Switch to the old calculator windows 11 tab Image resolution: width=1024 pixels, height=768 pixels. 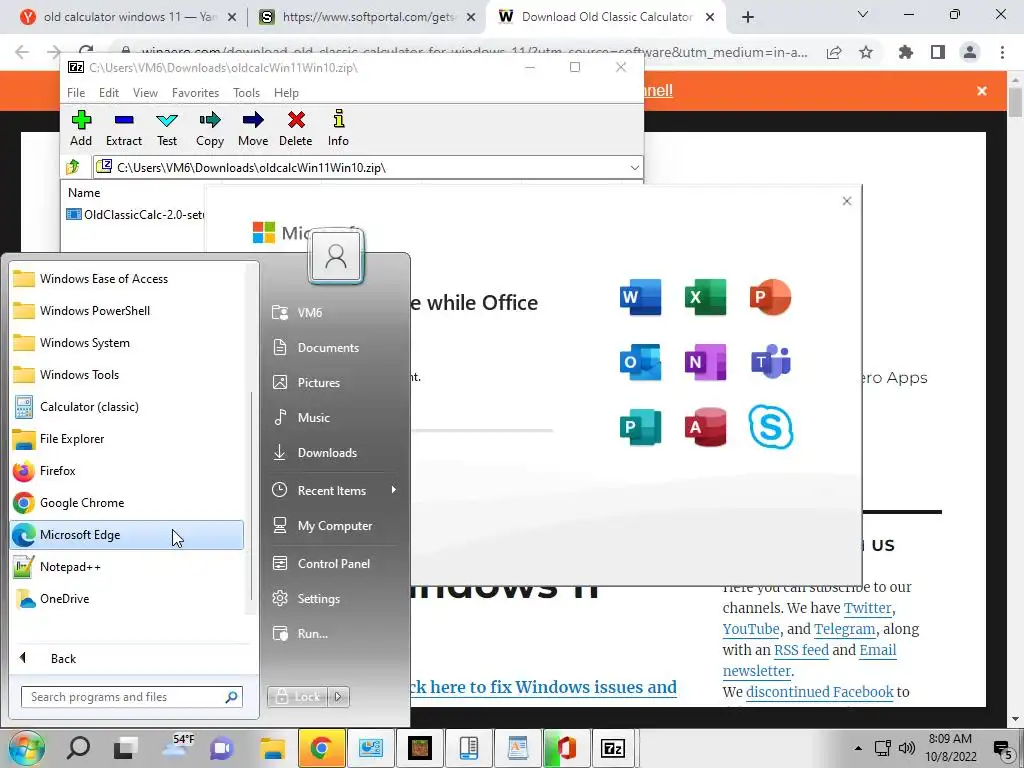point(129,17)
